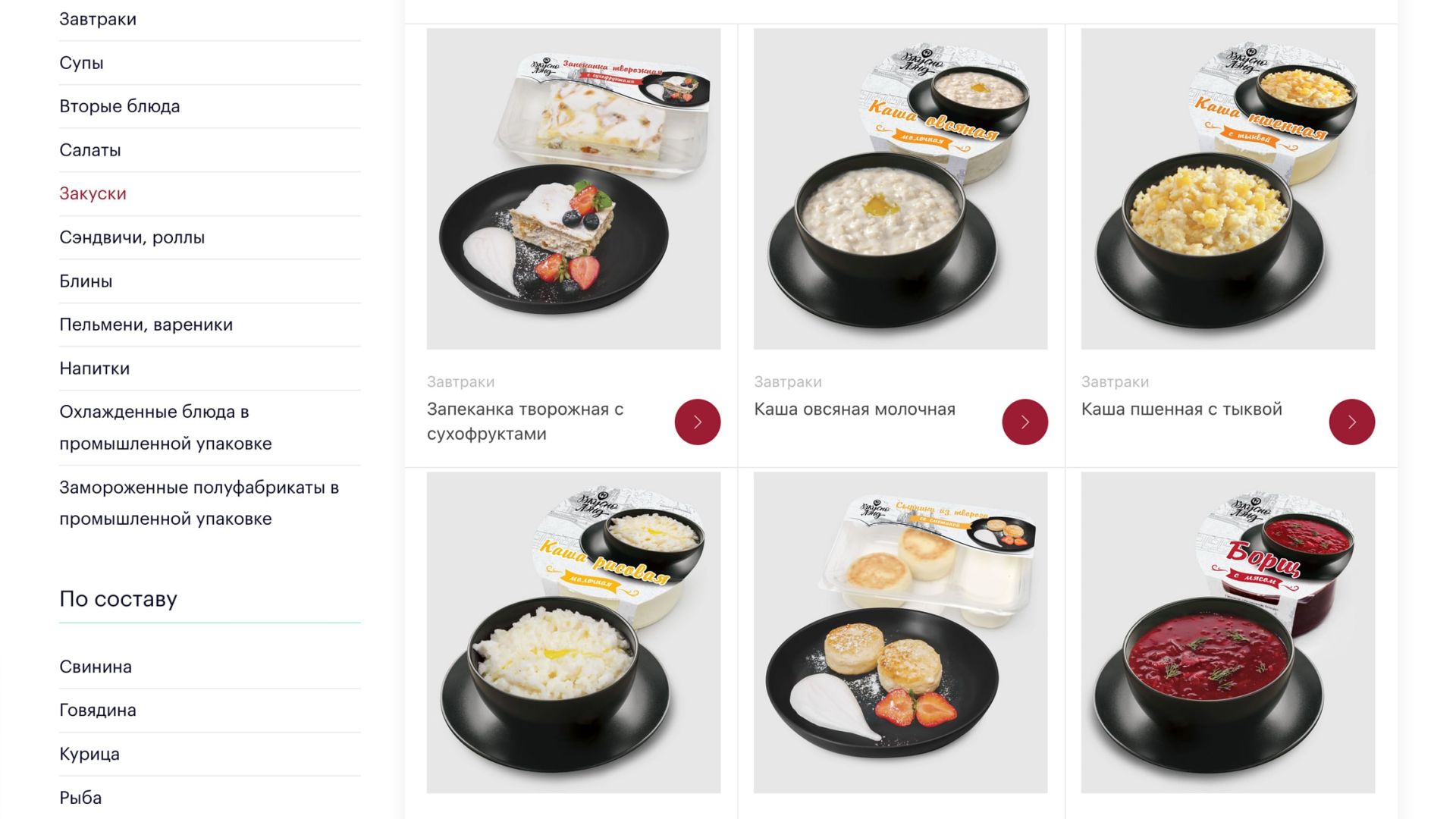1456x819 pixels.
Task: Filter by Свинина ingredient
Action: click(x=96, y=667)
